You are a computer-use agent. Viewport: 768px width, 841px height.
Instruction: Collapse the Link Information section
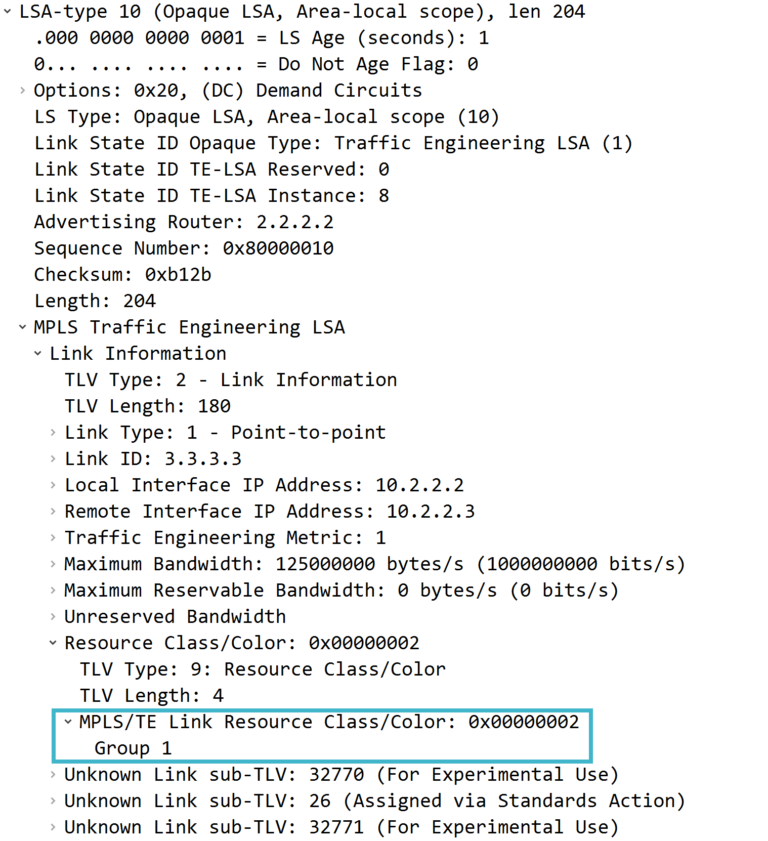point(36,353)
